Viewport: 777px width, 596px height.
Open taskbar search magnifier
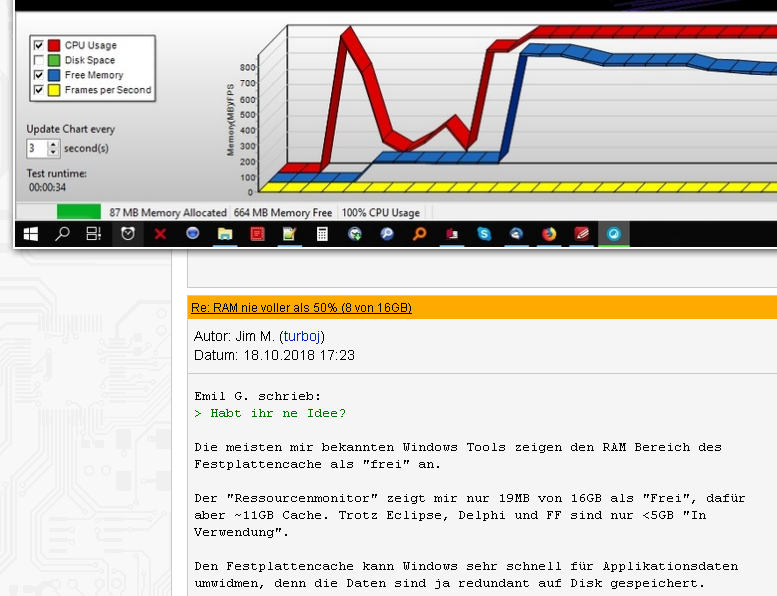(62, 234)
